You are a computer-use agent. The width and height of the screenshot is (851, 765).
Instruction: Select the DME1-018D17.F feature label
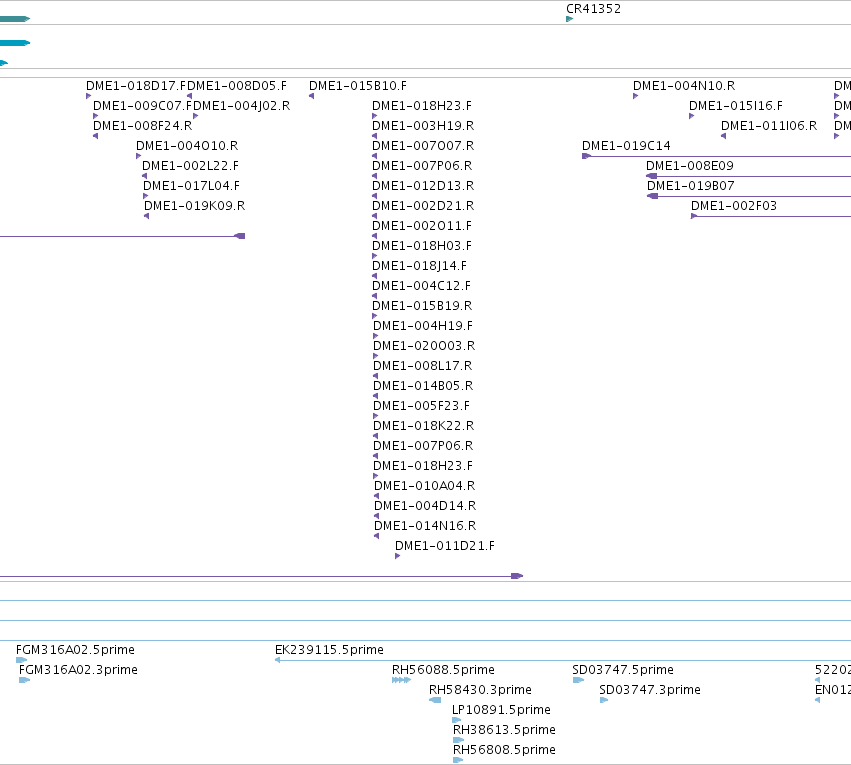point(136,86)
